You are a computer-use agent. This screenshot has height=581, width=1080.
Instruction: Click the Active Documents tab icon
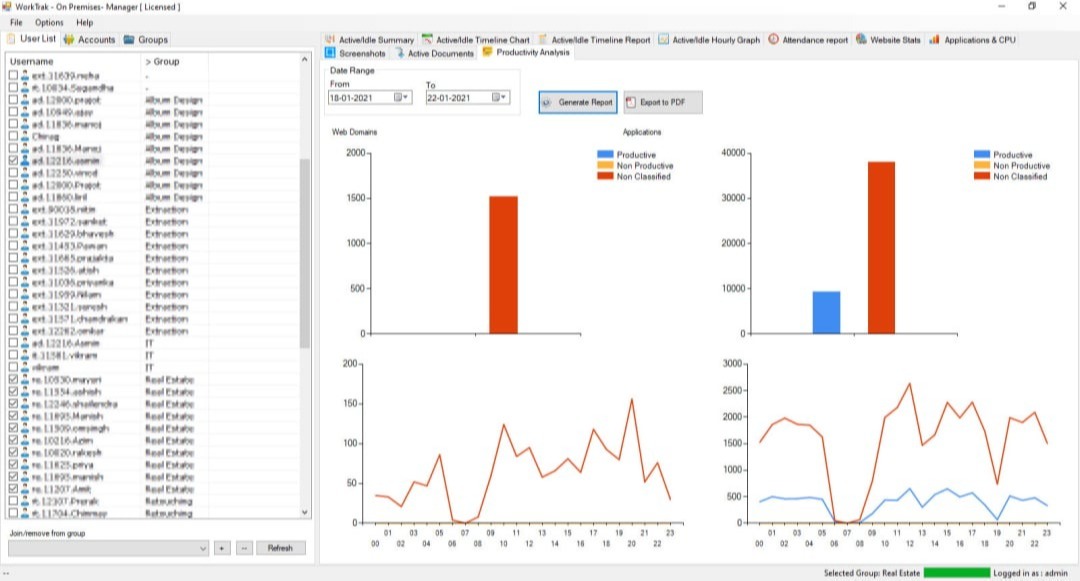point(399,52)
